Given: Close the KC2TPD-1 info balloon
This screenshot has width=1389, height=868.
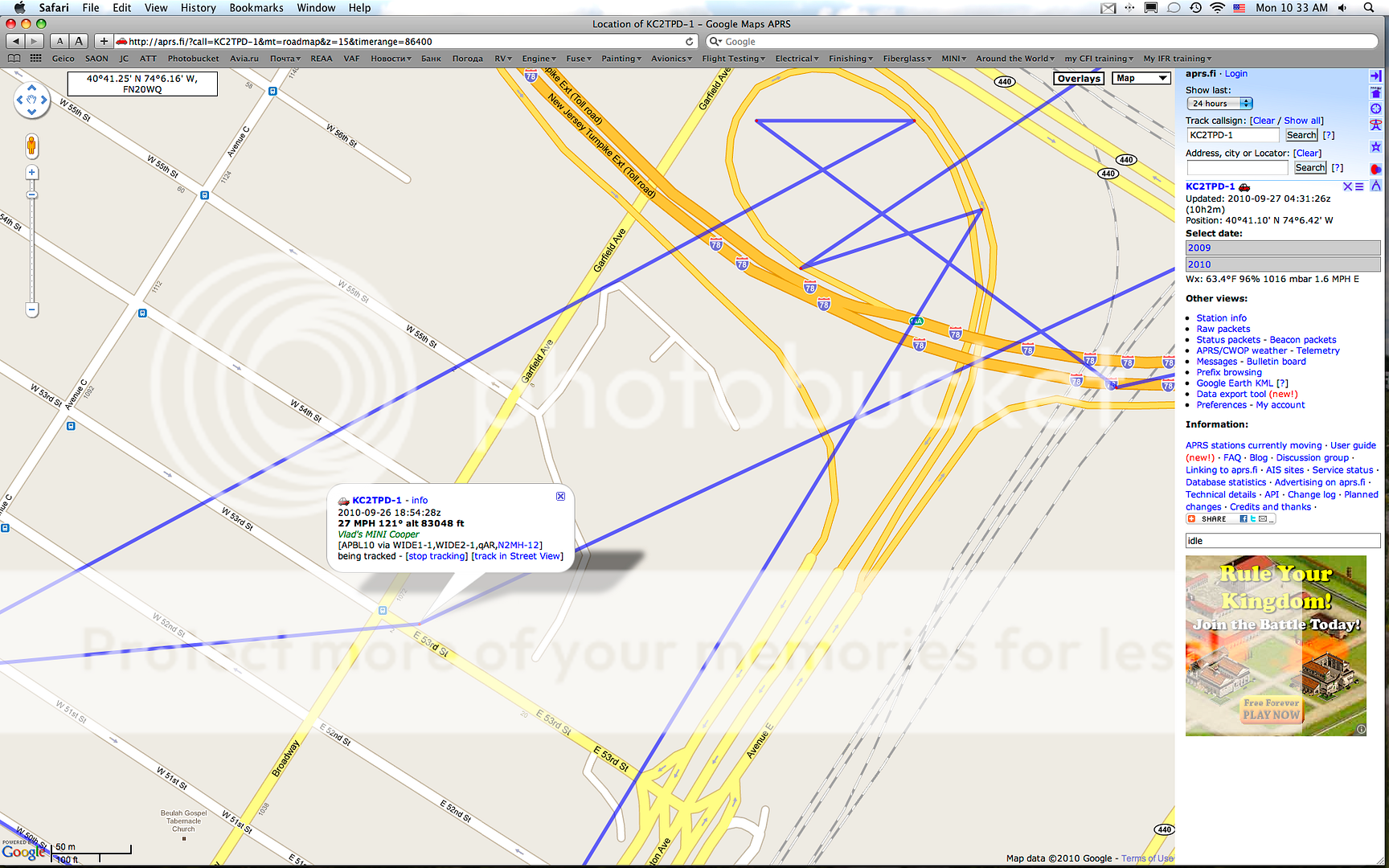Looking at the screenshot, I should pyautogui.click(x=560, y=497).
